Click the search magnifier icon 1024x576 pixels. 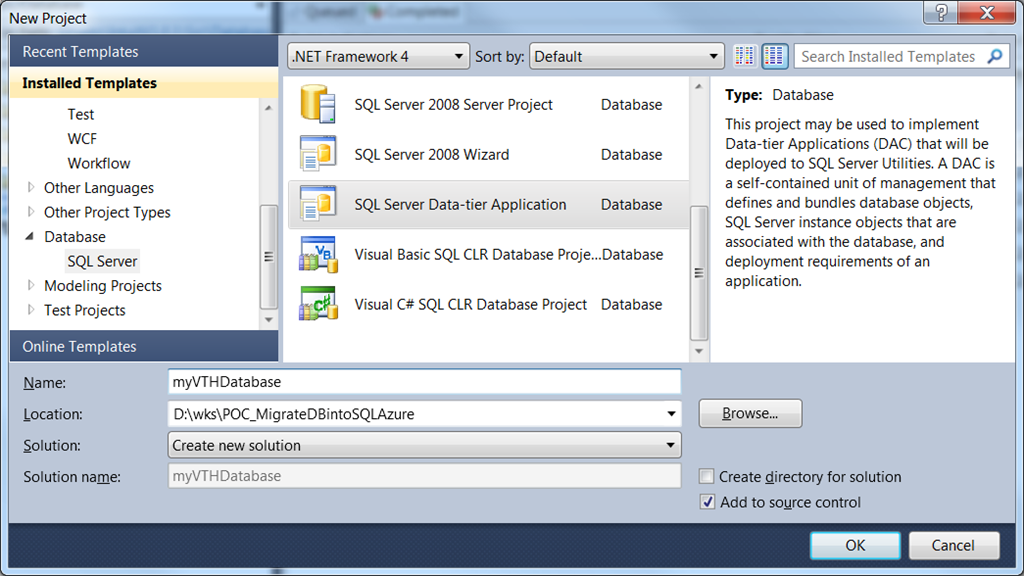click(x=995, y=56)
